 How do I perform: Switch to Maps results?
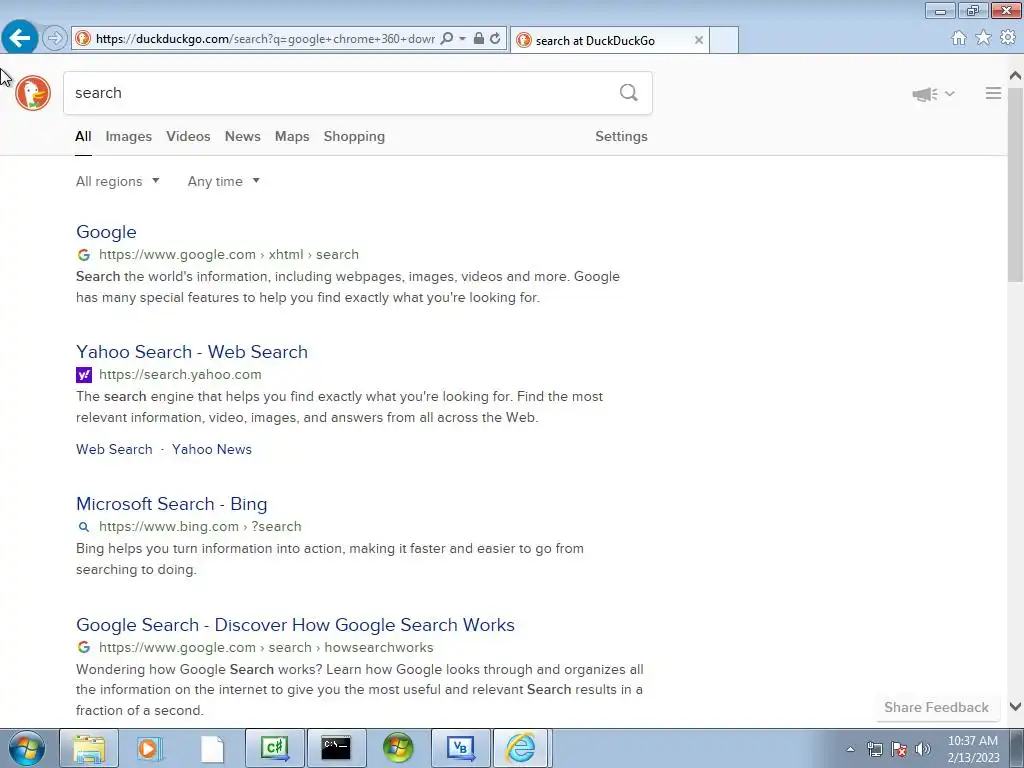point(292,136)
